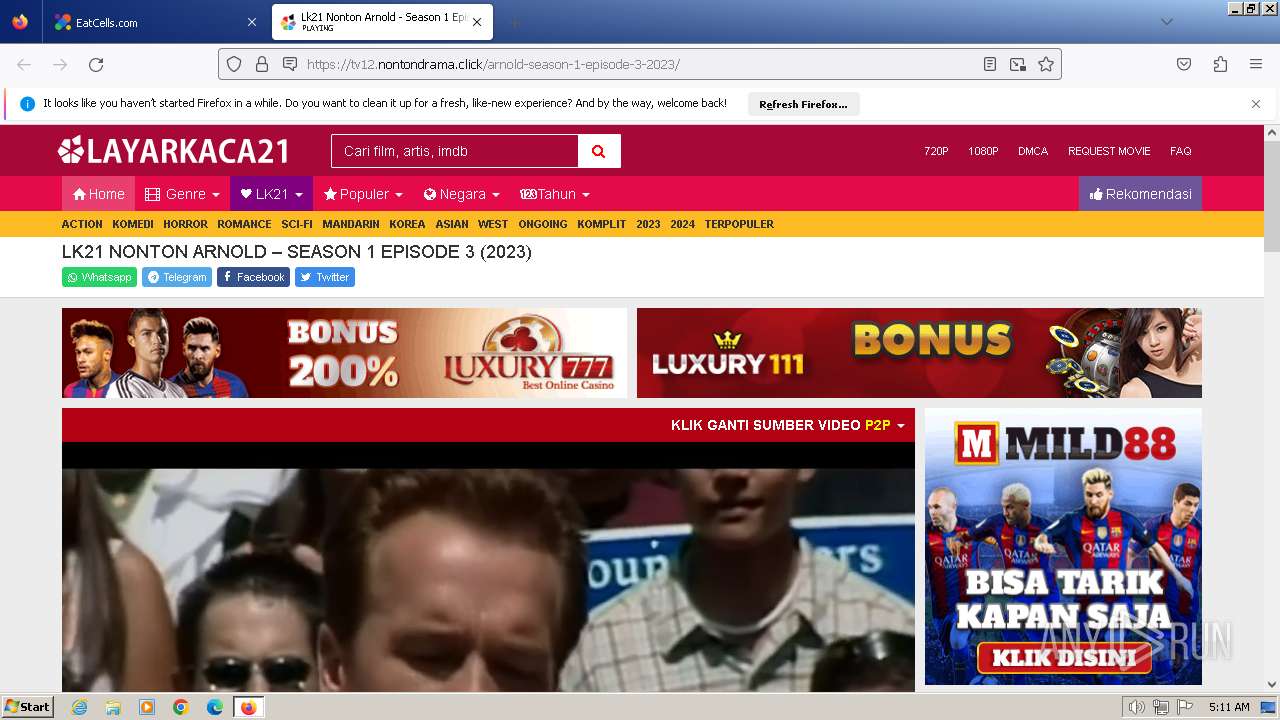Expand the Tahun dropdown
This screenshot has width=1280, height=720.
click(555, 194)
